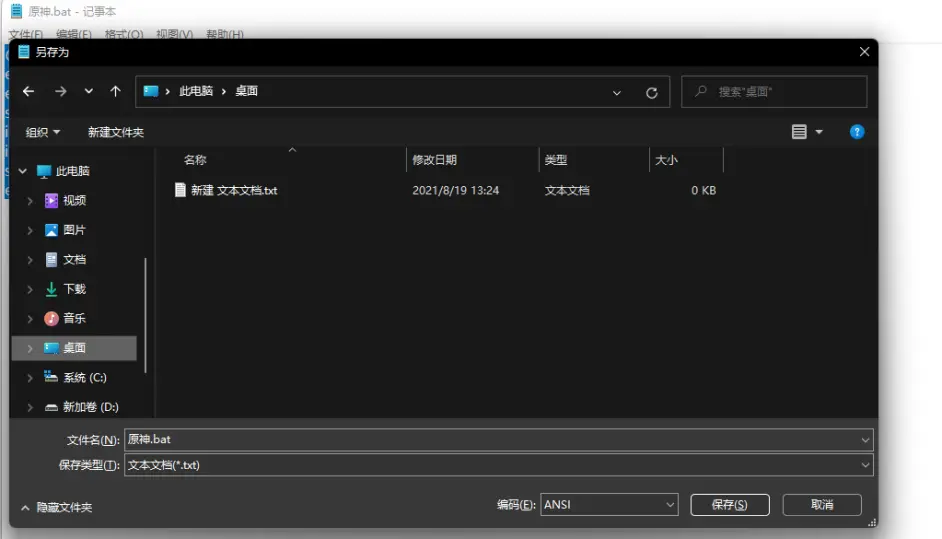Expand the 下载 folder node
Image resolution: width=942 pixels, height=539 pixels.
tap(29, 289)
